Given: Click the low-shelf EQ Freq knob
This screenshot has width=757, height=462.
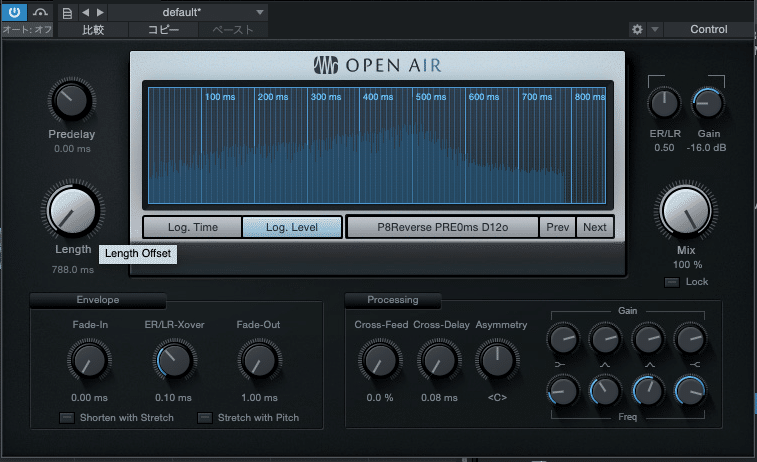Looking at the screenshot, I should [x=563, y=391].
